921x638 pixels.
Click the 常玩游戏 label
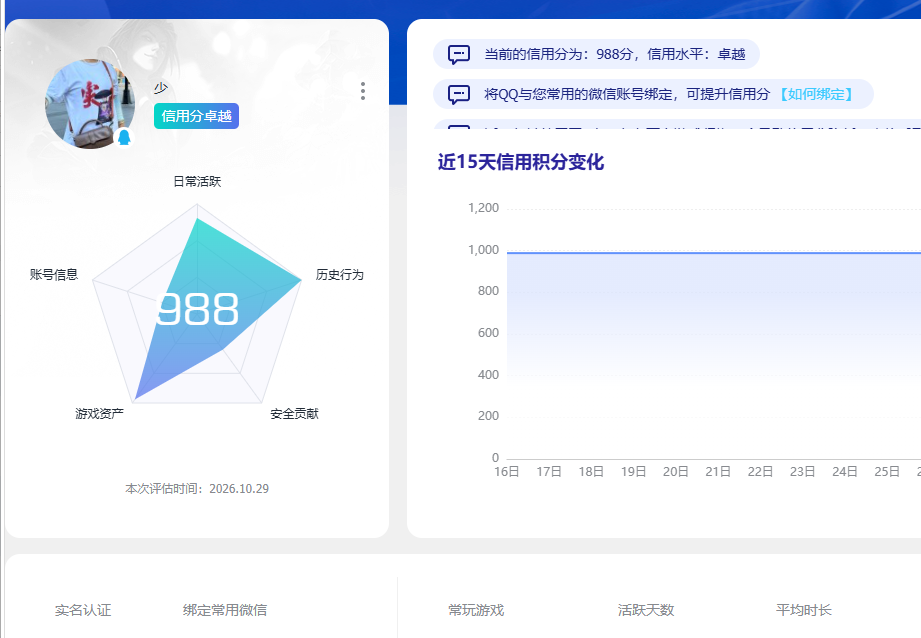pyautogui.click(x=476, y=610)
